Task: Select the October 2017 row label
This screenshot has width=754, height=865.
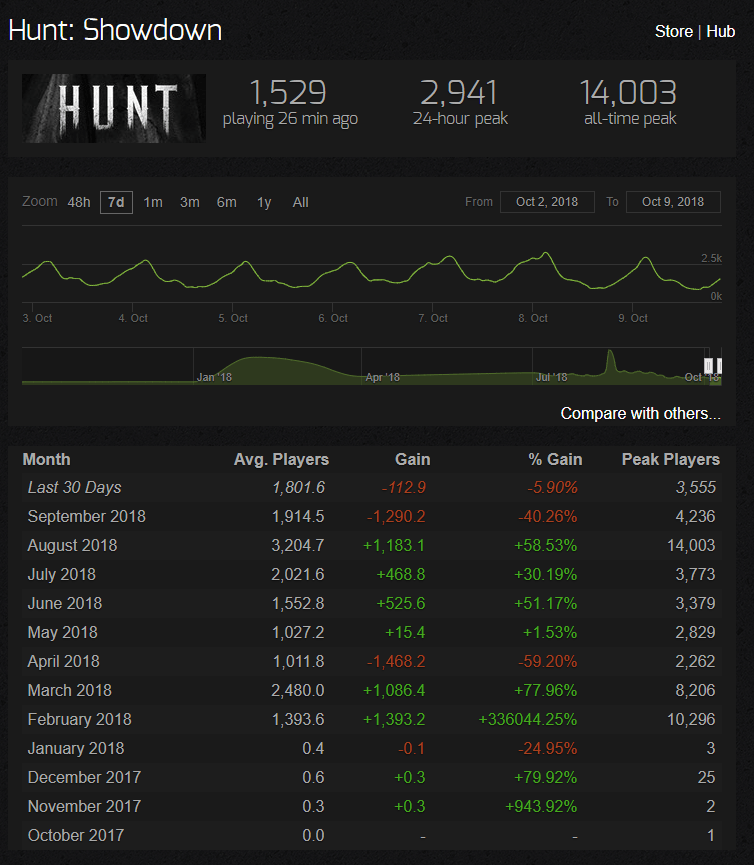Action: coord(76,835)
